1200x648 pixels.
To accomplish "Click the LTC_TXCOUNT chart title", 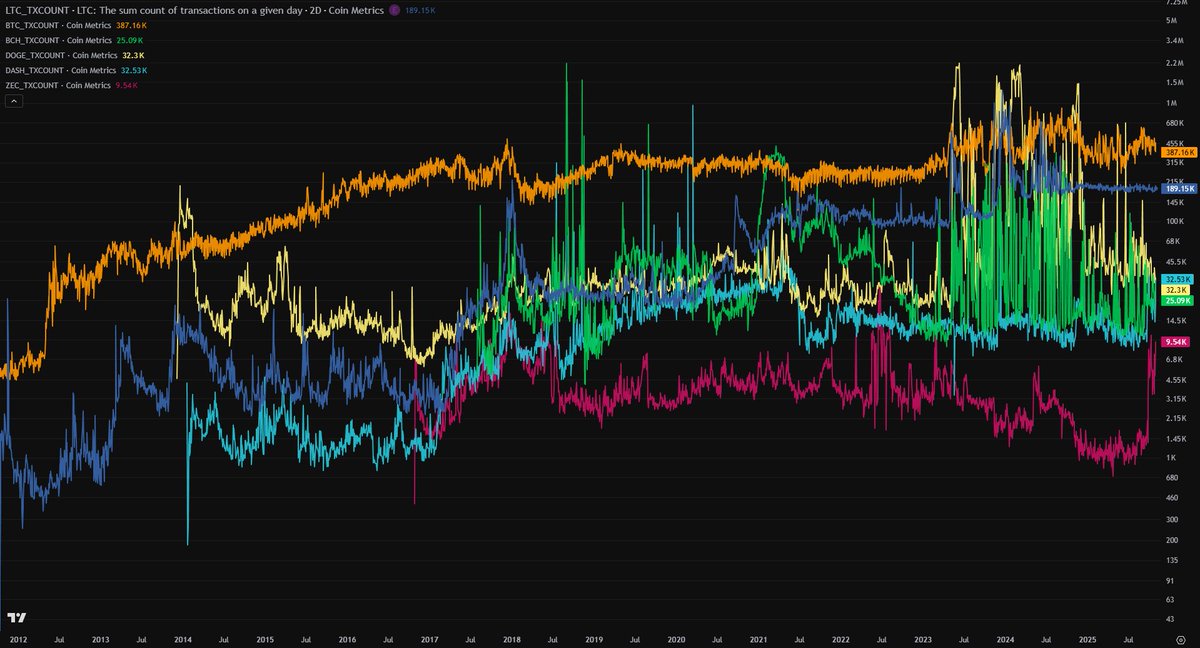I will [38, 10].
